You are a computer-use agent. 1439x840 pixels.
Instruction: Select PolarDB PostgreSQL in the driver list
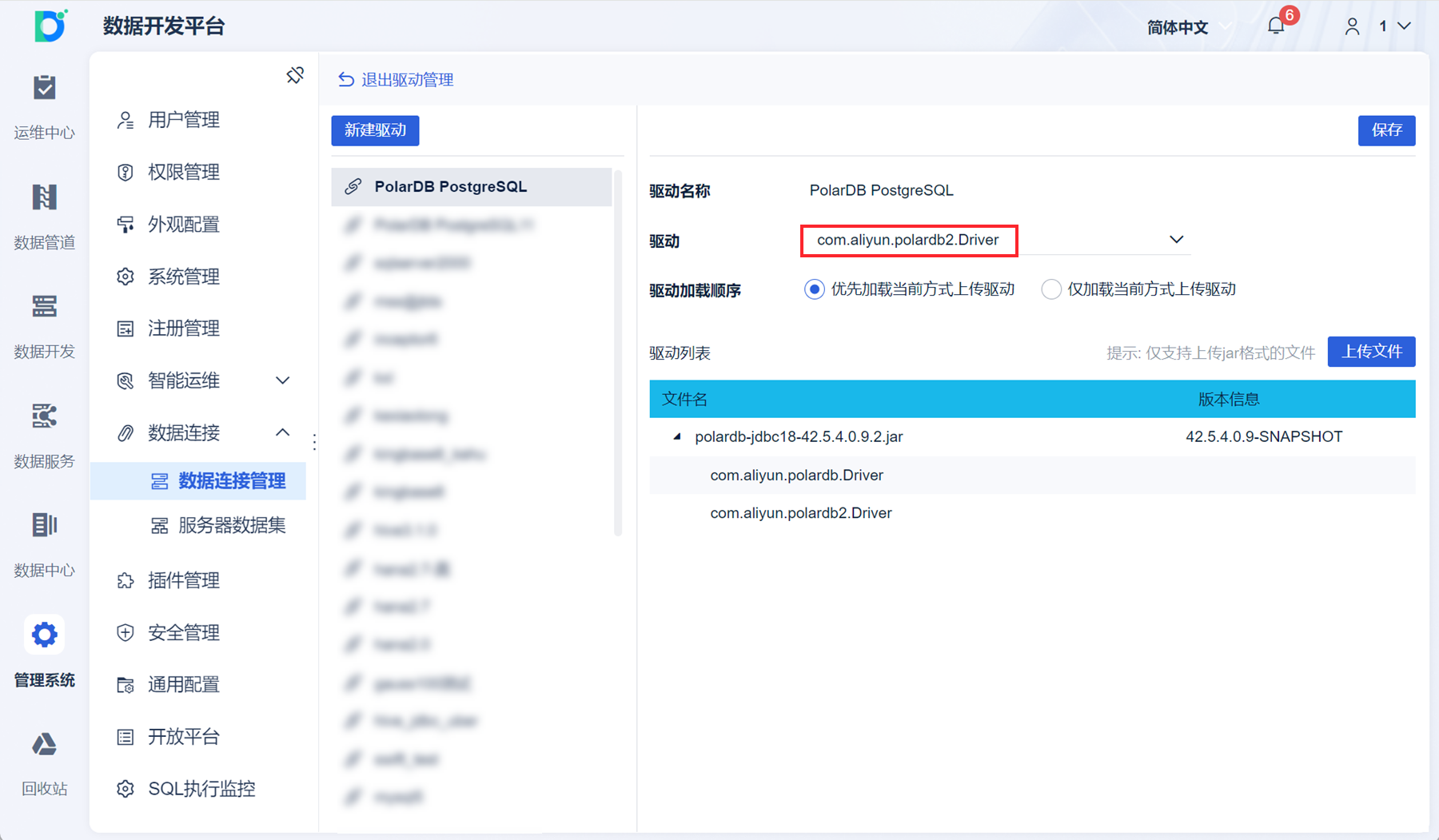tap(472, 187)
